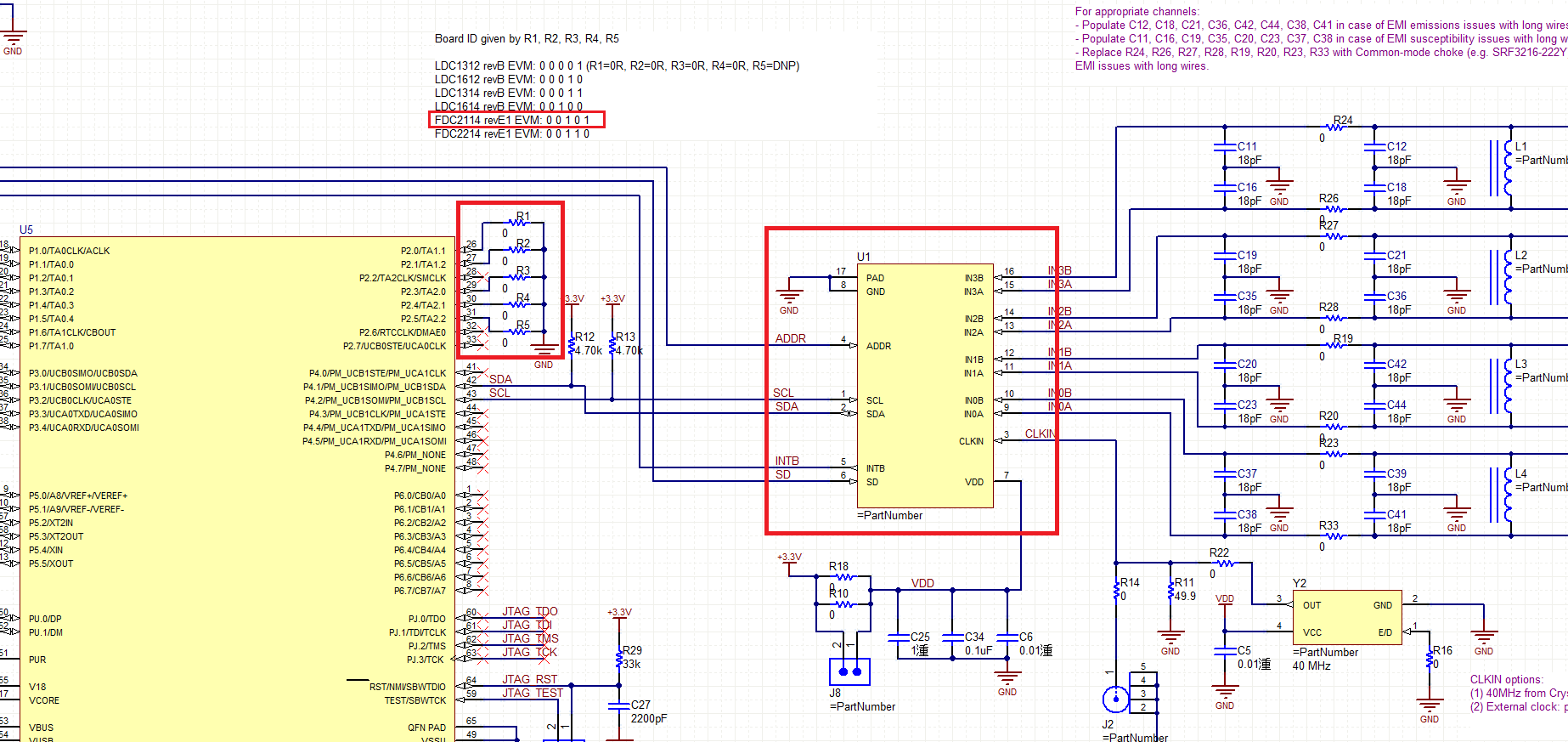Click the C37 18pF capacitor
The image size is (1568, 742).
[x=1225, y=474]
